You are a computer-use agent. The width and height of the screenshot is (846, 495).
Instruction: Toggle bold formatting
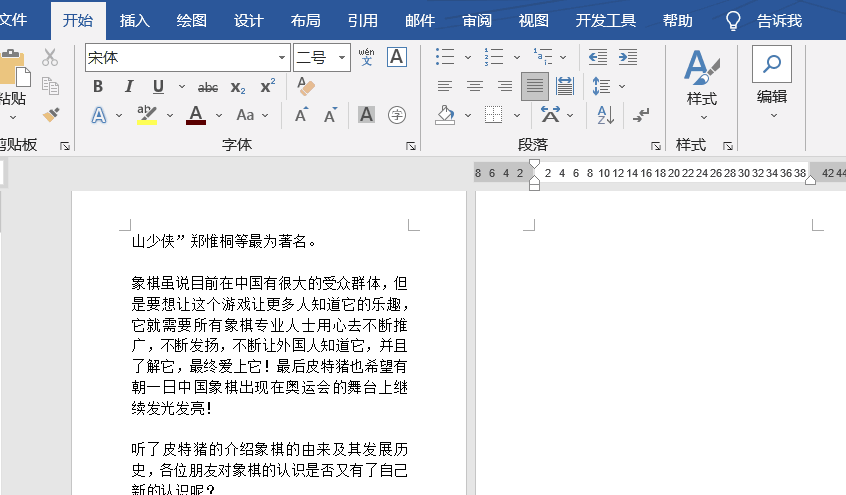point(98,86)
